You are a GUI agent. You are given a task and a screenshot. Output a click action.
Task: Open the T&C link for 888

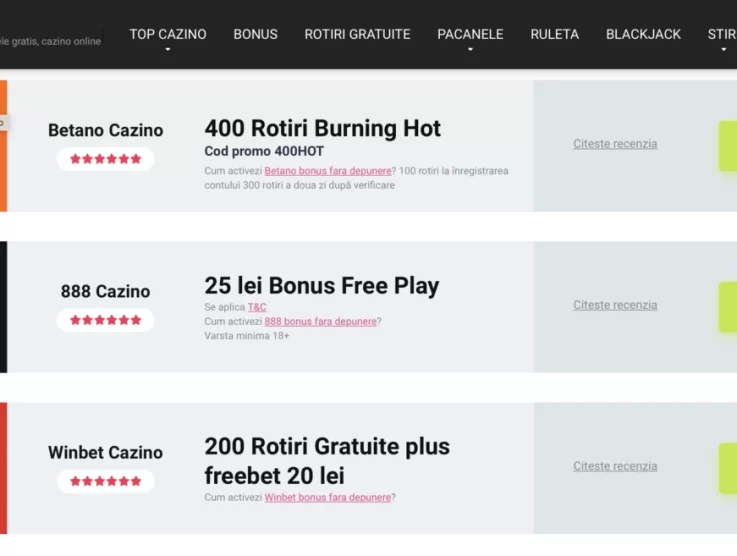(257, 307)
